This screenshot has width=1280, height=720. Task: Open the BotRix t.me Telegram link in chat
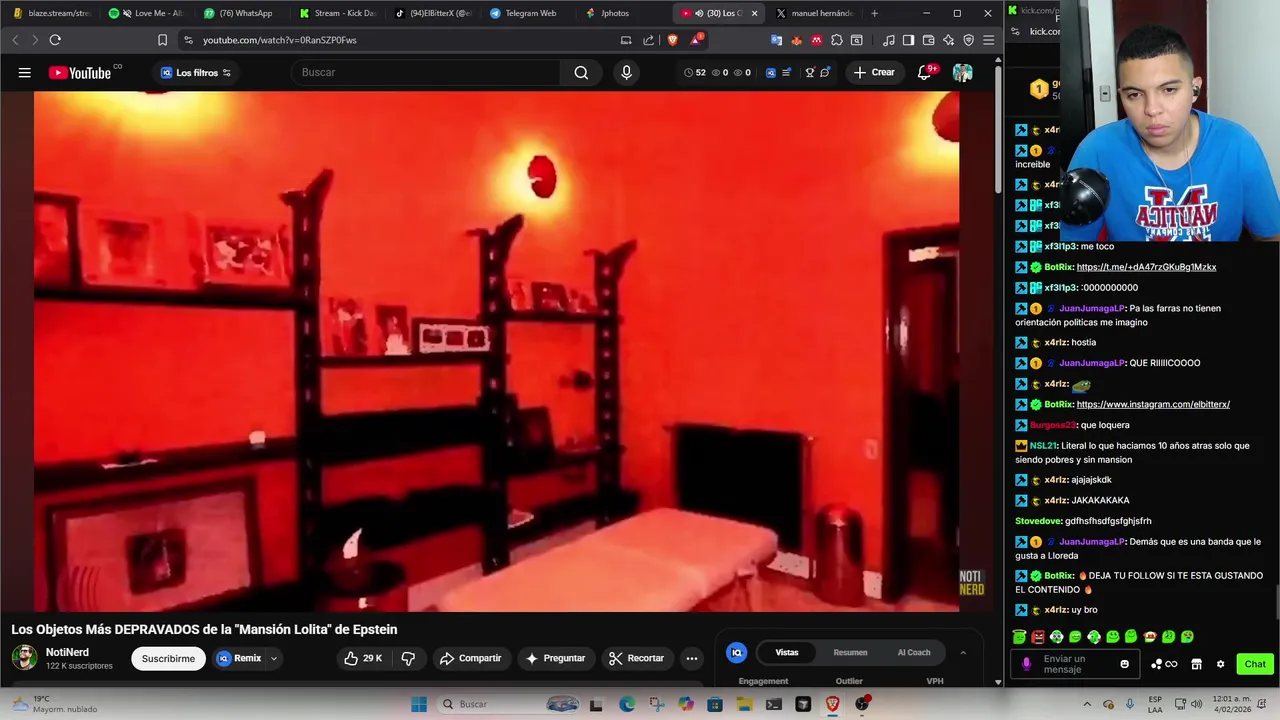point(1146,267)
